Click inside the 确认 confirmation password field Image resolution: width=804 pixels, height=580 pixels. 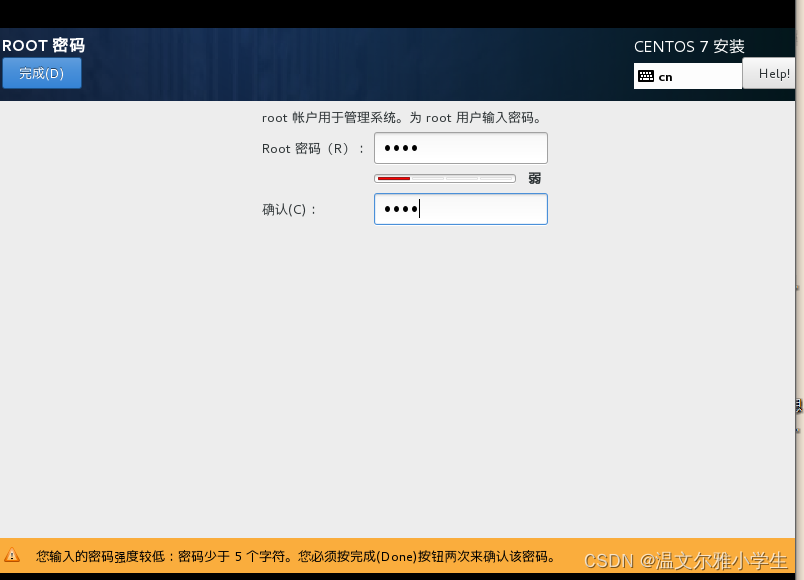tap(460, 208)
